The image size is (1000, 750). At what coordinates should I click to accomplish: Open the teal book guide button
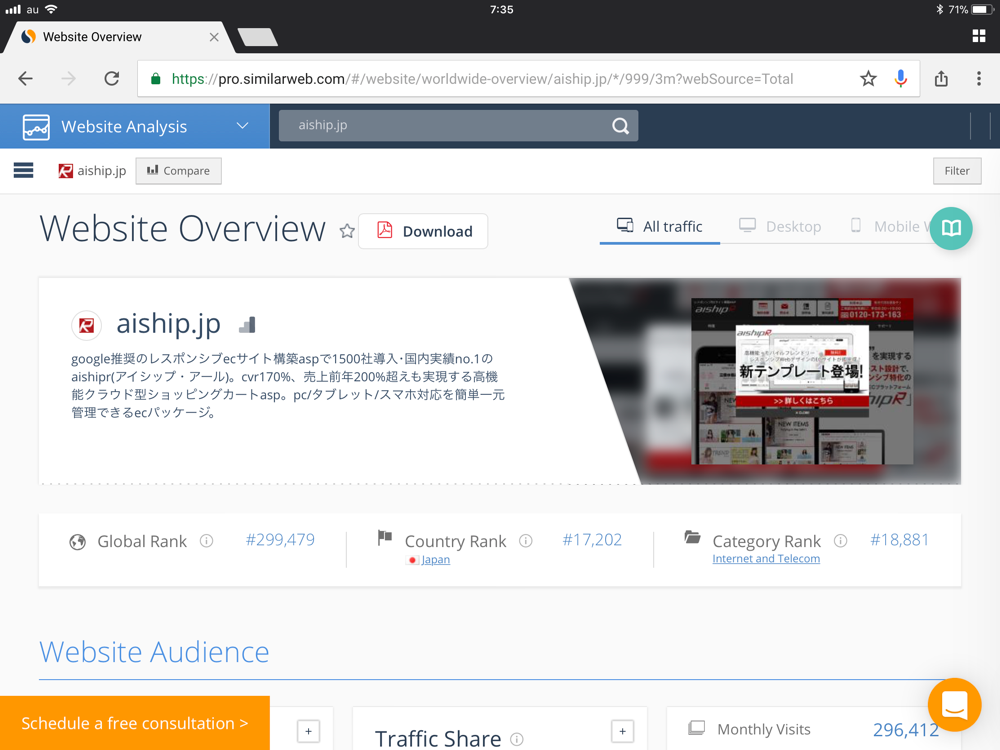(x=950, y=228)
